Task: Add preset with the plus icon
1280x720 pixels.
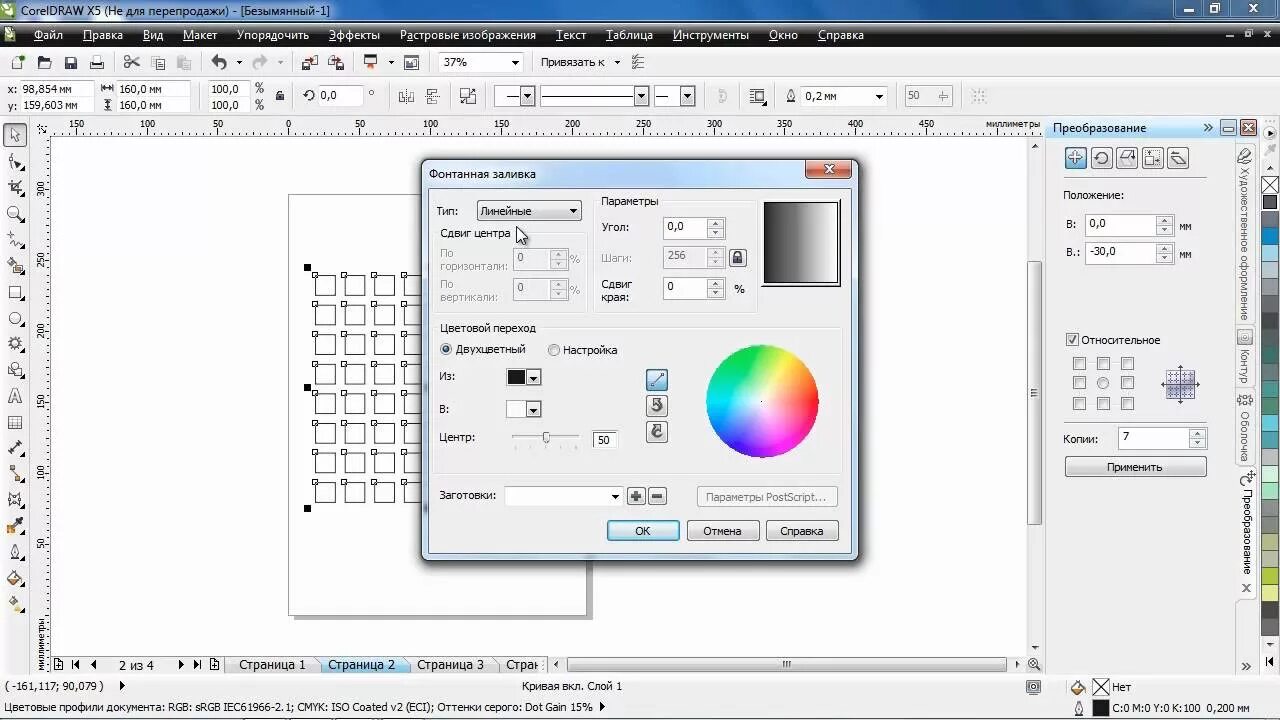Action: click(636, 496)
